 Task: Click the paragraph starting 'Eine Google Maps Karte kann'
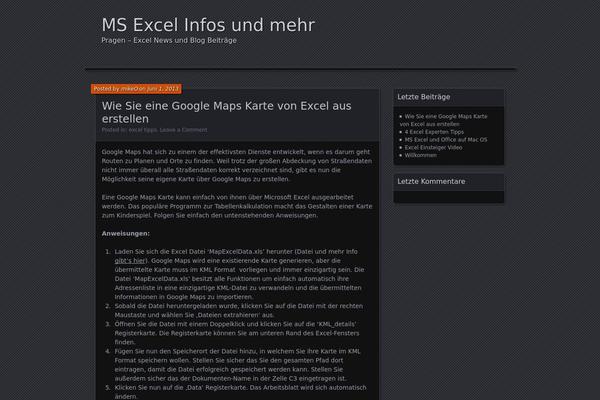click(236, 206)
